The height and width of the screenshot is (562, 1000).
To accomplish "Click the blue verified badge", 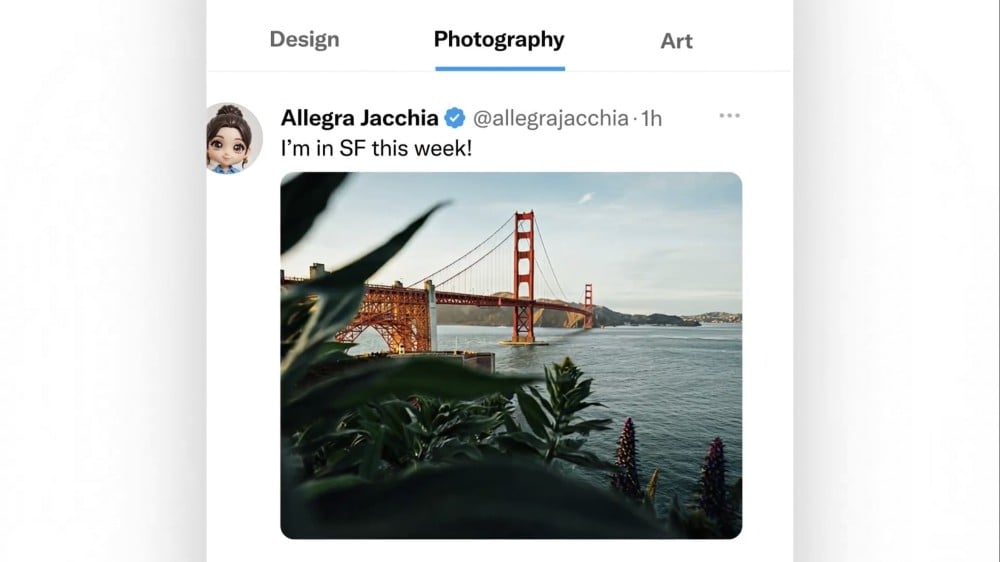I will (454, 118).
